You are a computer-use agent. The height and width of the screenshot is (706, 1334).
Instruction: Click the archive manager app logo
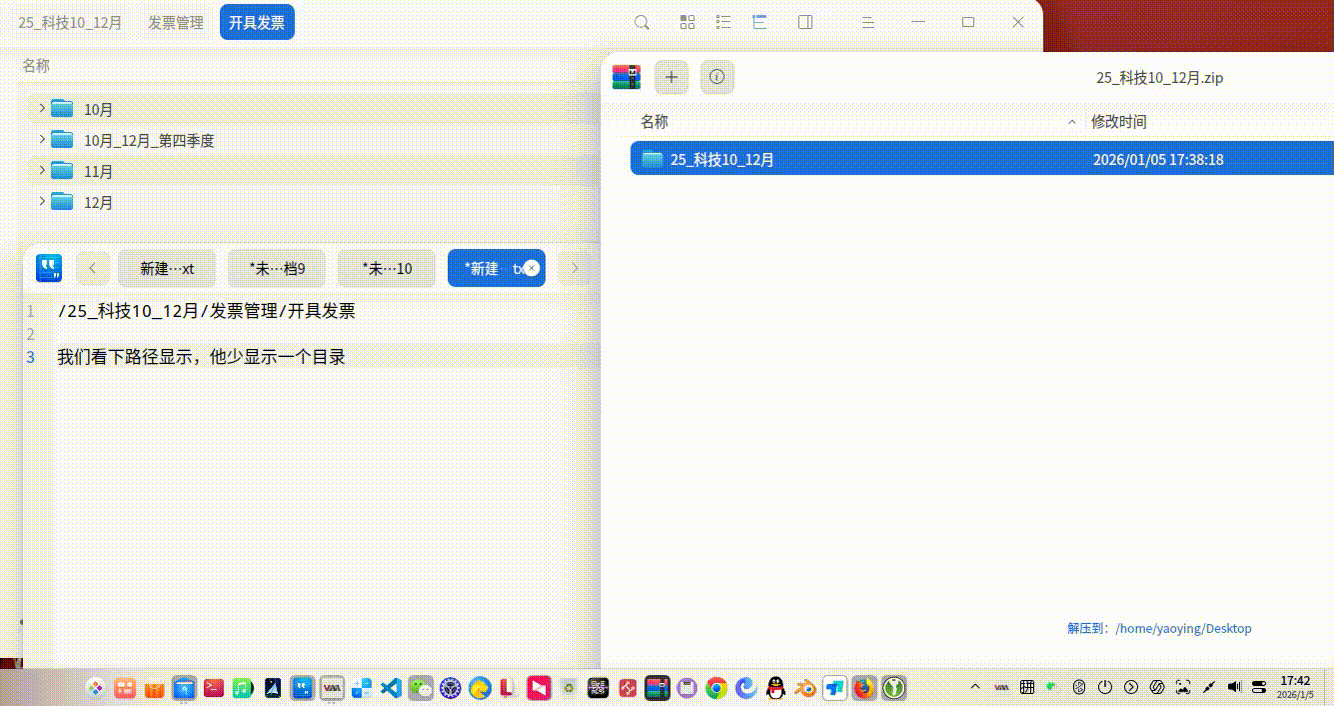pos(627,77)
